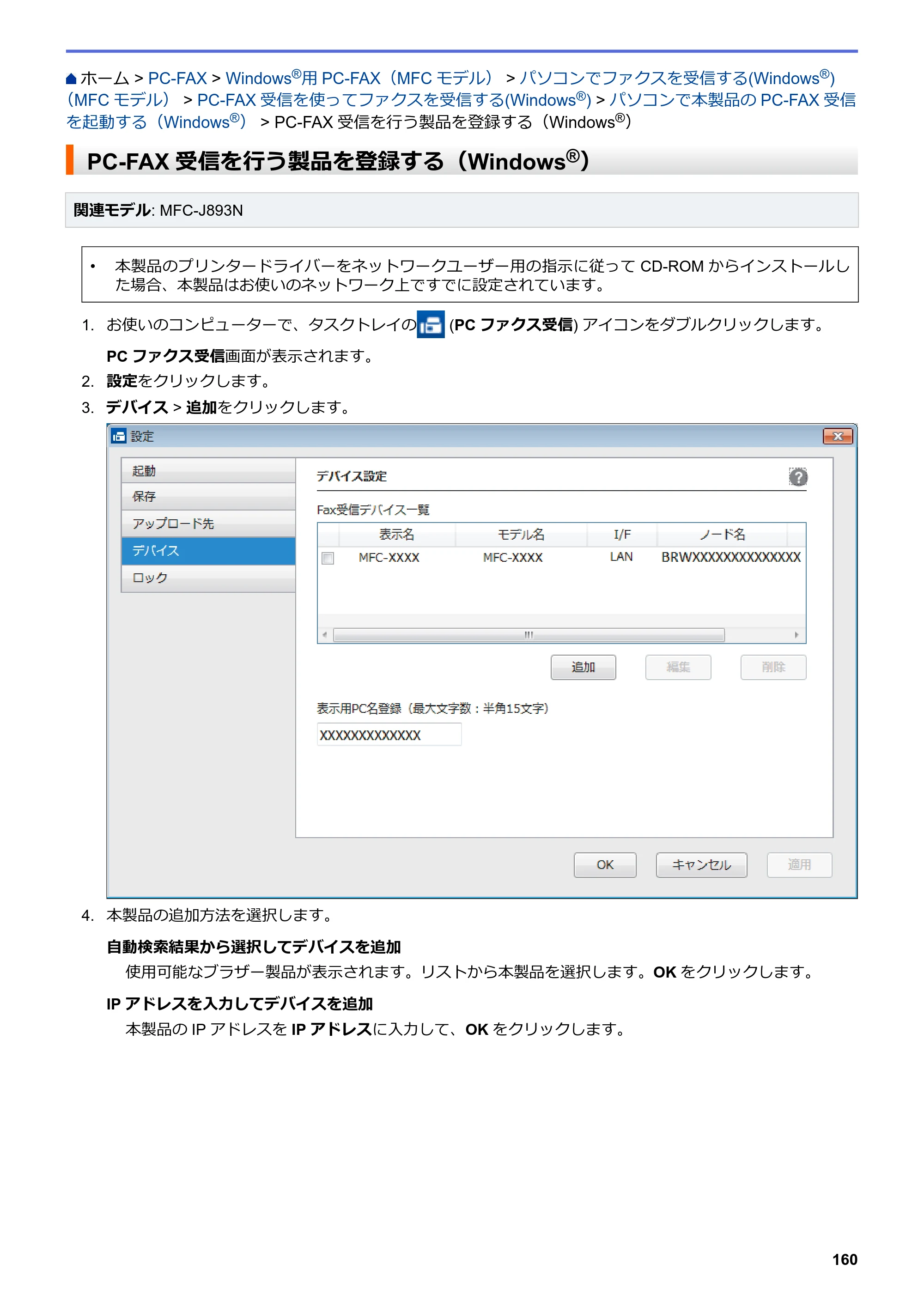Click the ノード名 column header
The width and height of the screenshot is (924, 1307).
pyautogui.click(x=723, y=535)
